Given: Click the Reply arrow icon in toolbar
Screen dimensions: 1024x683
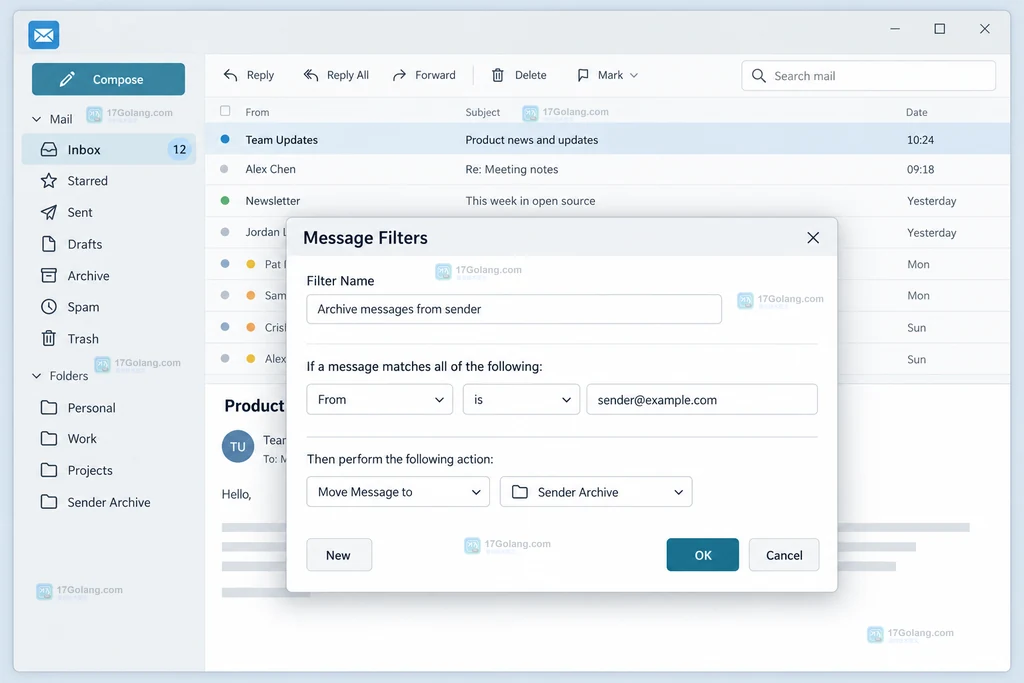Looking at the screenshot, I should pos(231,75).
